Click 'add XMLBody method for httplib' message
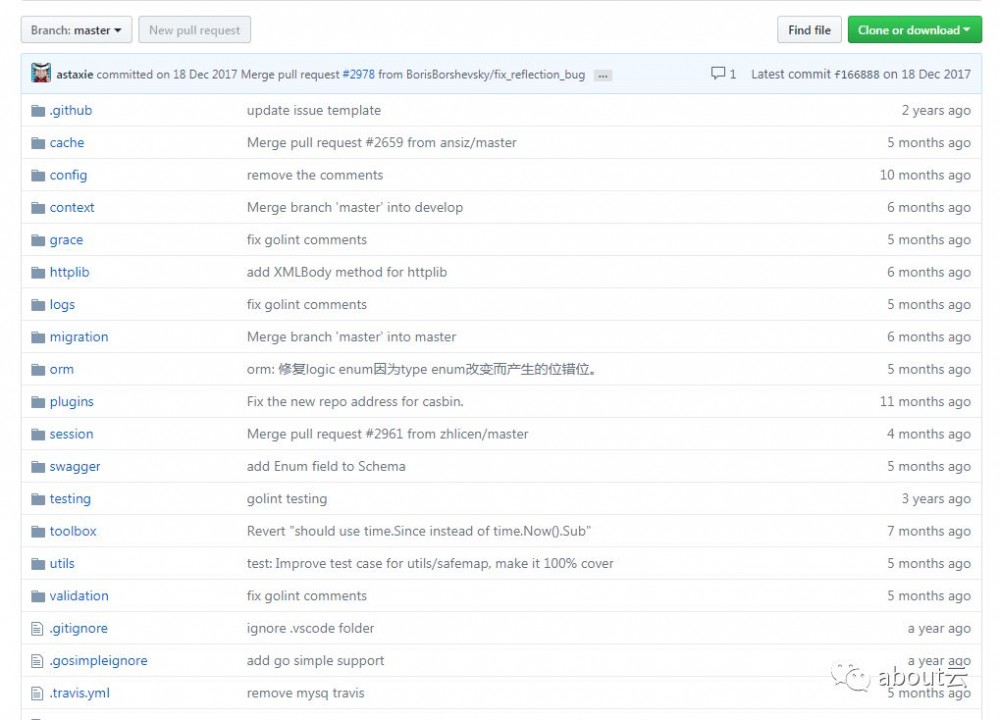 [347, 272]
